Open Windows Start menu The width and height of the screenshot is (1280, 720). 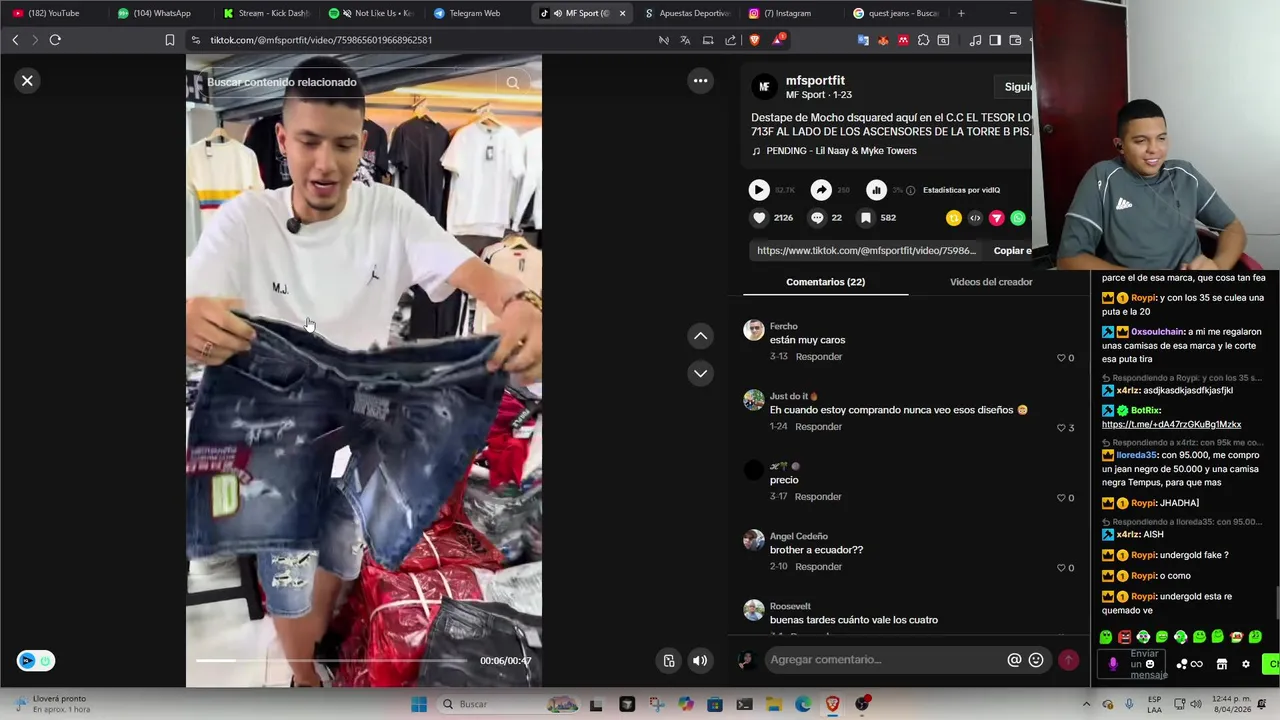[419, 704]
